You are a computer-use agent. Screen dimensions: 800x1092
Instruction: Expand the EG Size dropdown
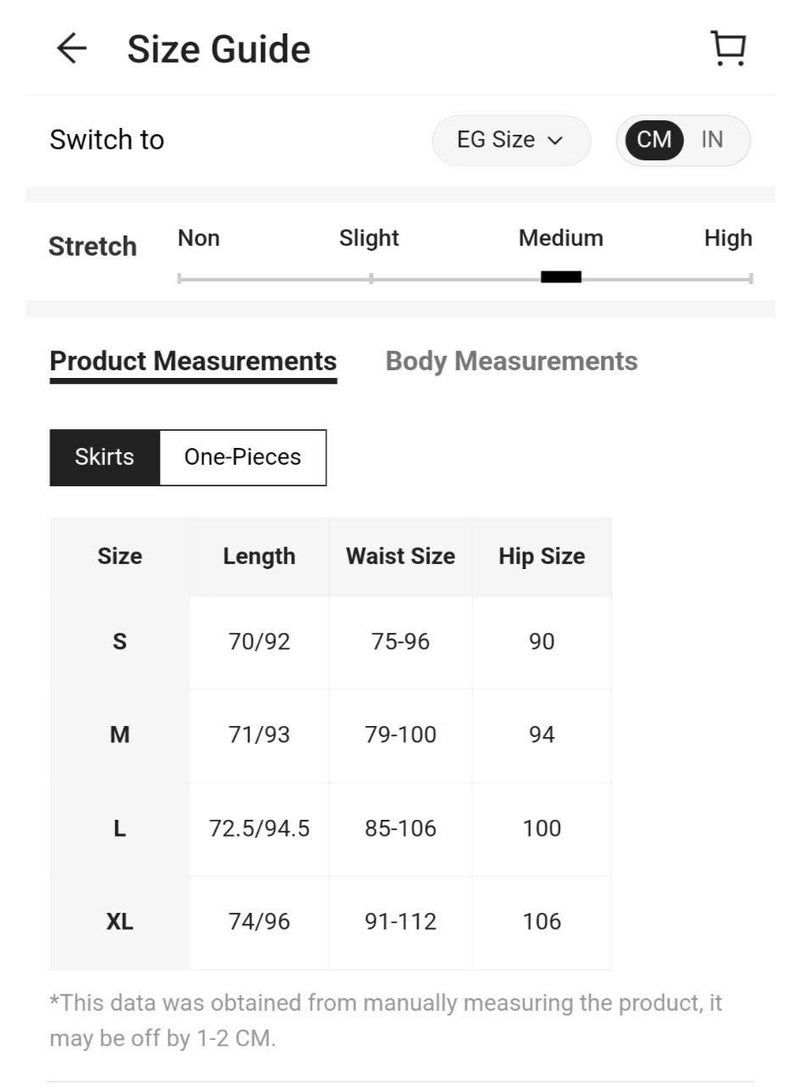[510, 140]
